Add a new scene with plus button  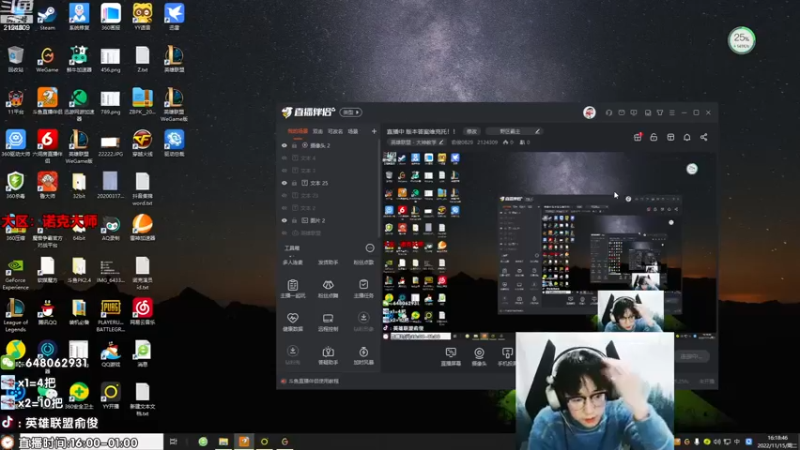point(374,131)
